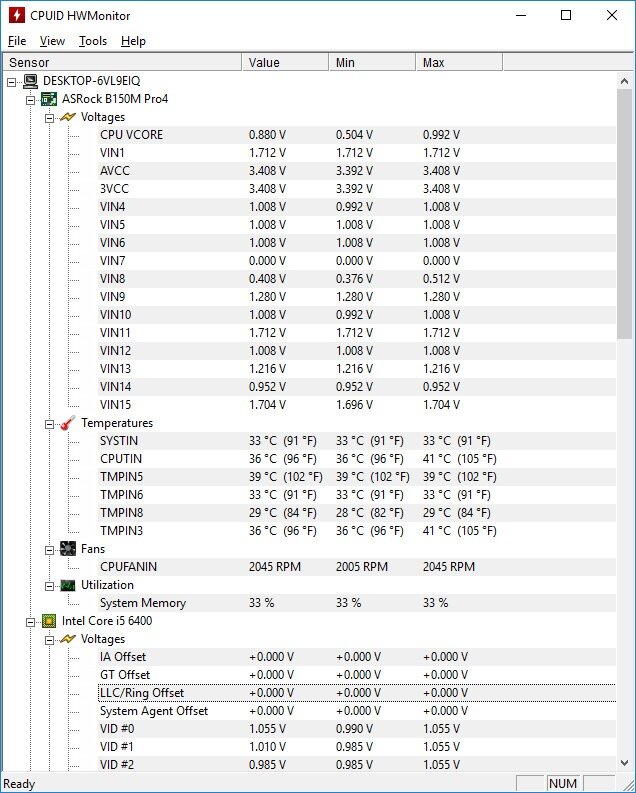This screenshot has height=793, width=636.
Task: Collapse the Fans group
Action: click(50, 550)
